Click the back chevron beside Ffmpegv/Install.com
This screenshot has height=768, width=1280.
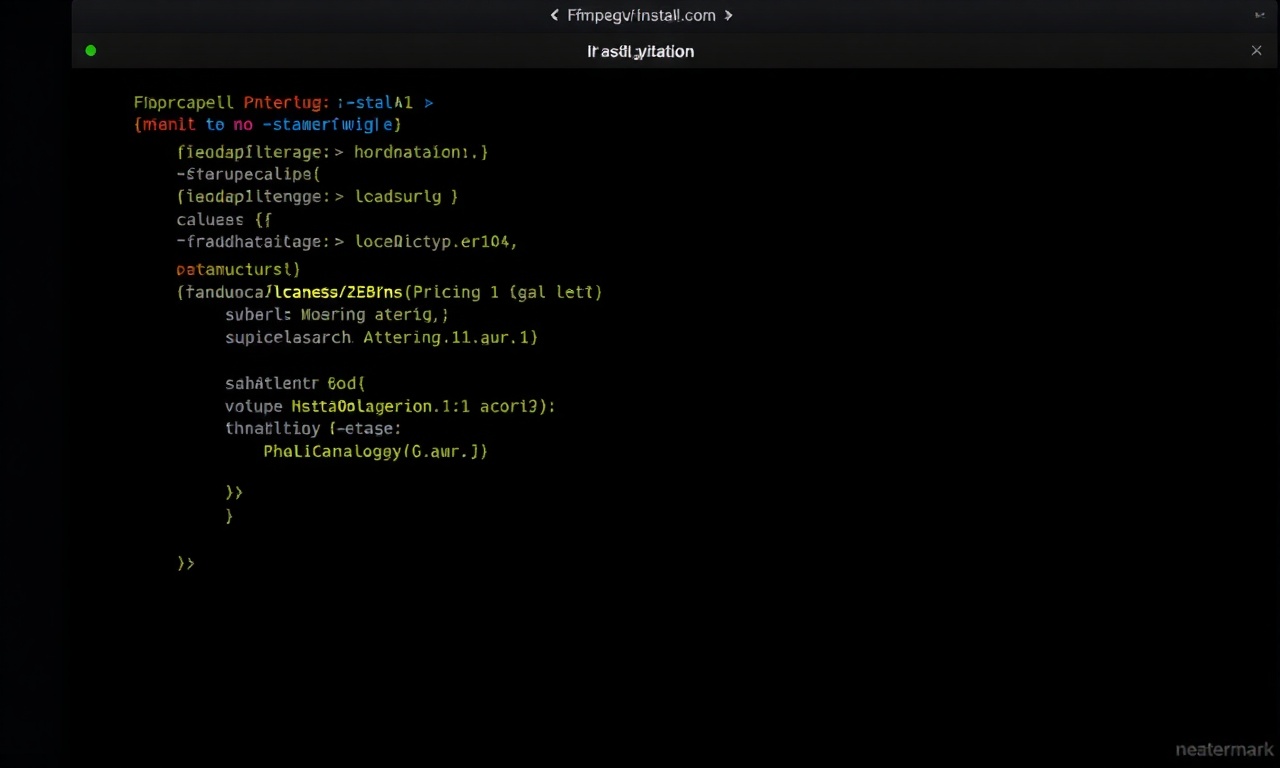pyautogui.click(x=555, y=15)
